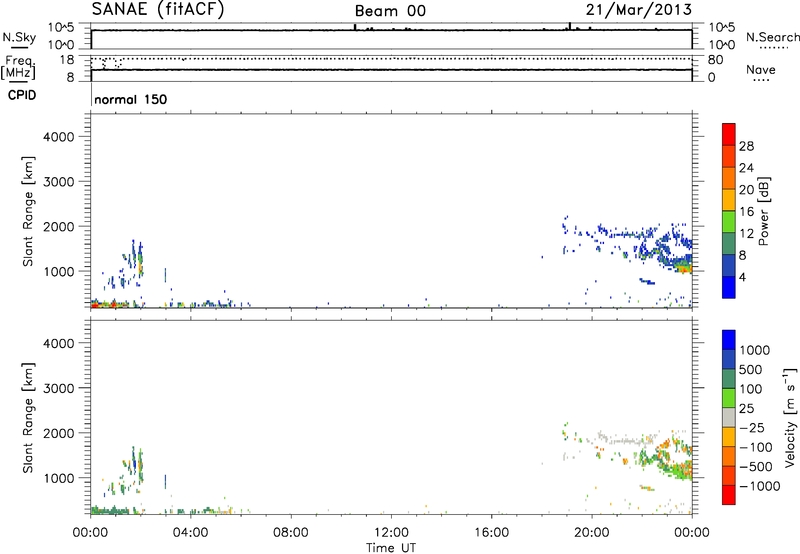The height and width of the screenshot is (554, 800).
Task: Select the 4 label on Power colorbar
Action: pyautogui.click(x=743, y=278)
